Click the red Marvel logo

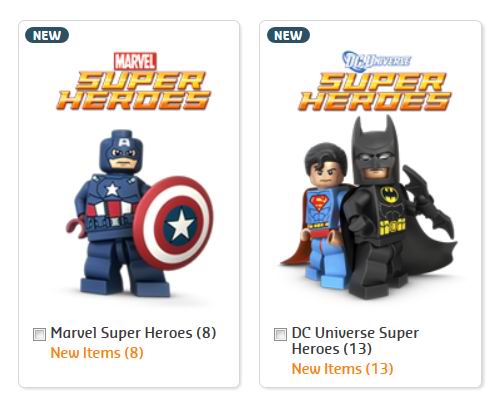[x=135, y=61]
